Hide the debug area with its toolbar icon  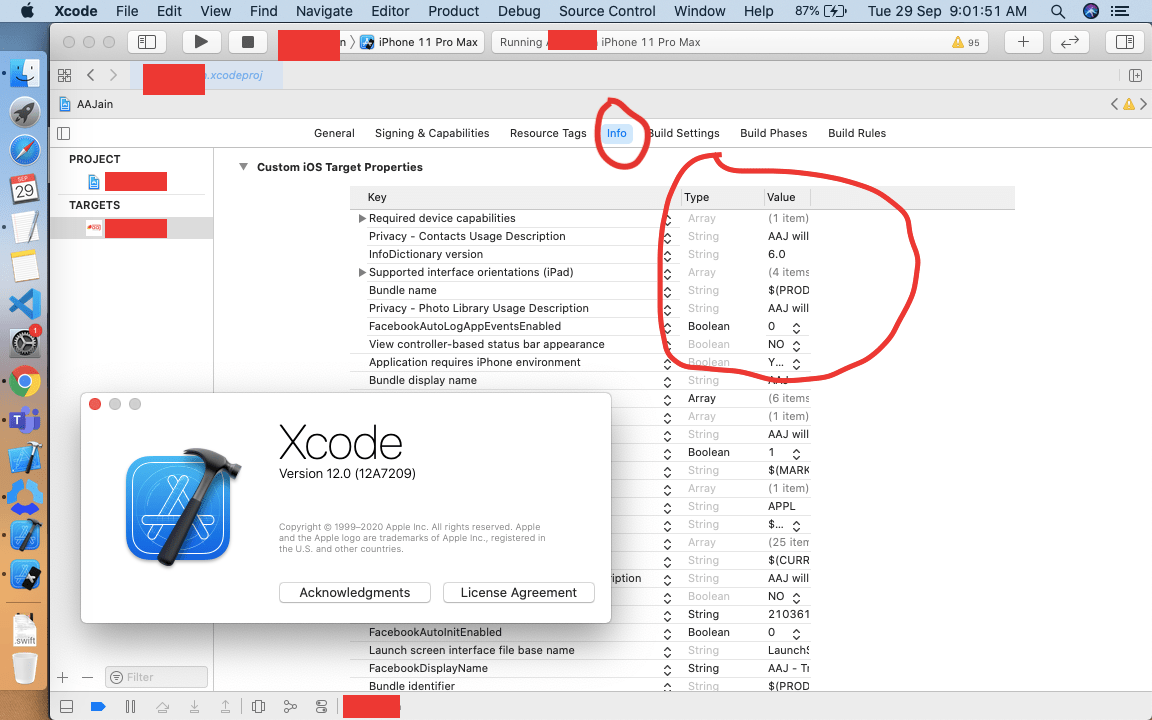(x=67, y=706)
